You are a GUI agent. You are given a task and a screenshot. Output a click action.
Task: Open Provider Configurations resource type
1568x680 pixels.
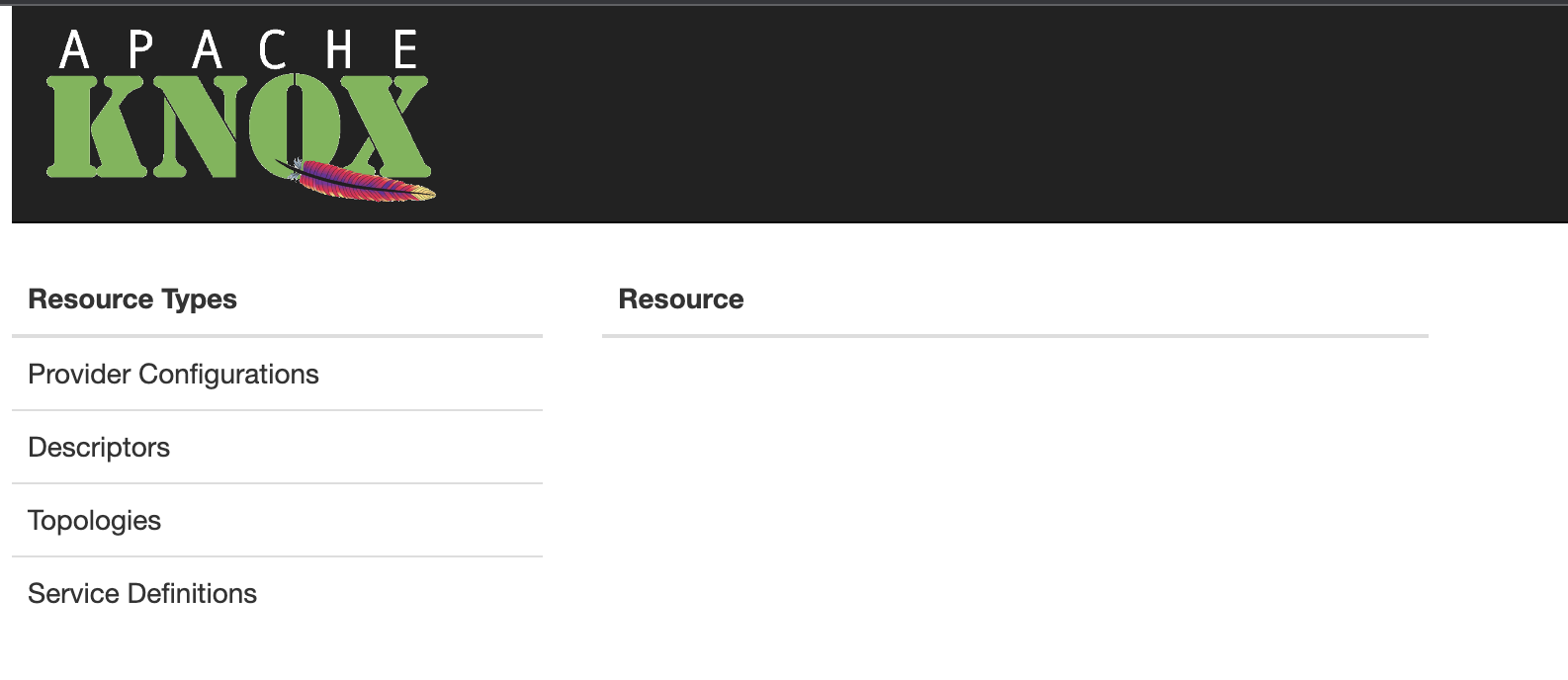point(174,375)
